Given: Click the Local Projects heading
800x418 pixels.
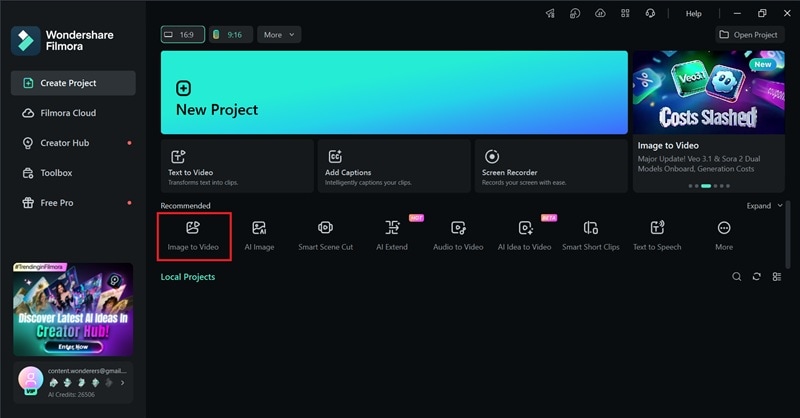Looking at the screenshot, I should point(188,277).
